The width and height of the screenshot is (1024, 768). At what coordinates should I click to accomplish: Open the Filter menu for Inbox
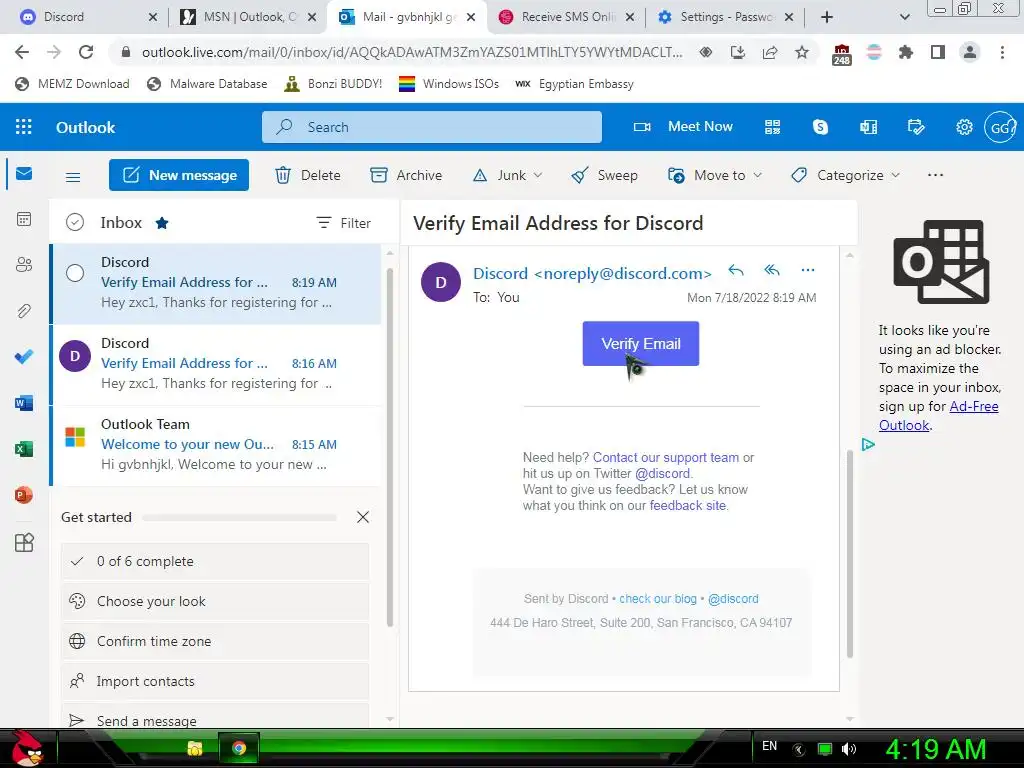point(344,223)
